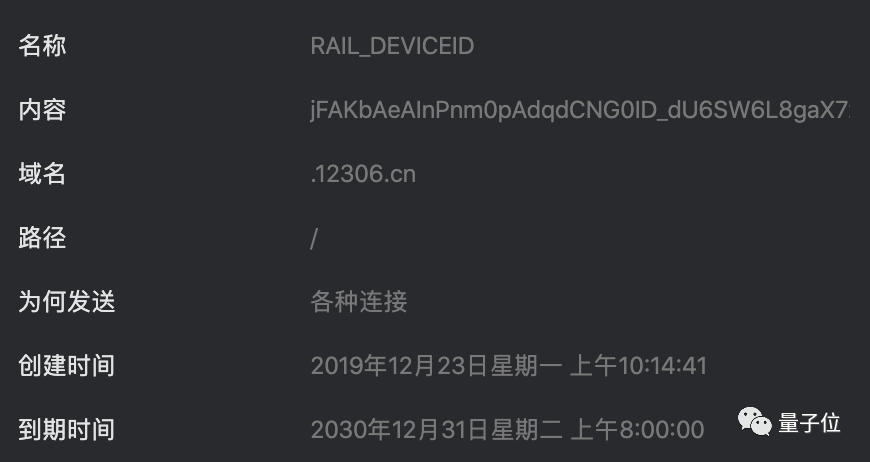Select the 各种连接 send-reason value

[x=359, y=302]
